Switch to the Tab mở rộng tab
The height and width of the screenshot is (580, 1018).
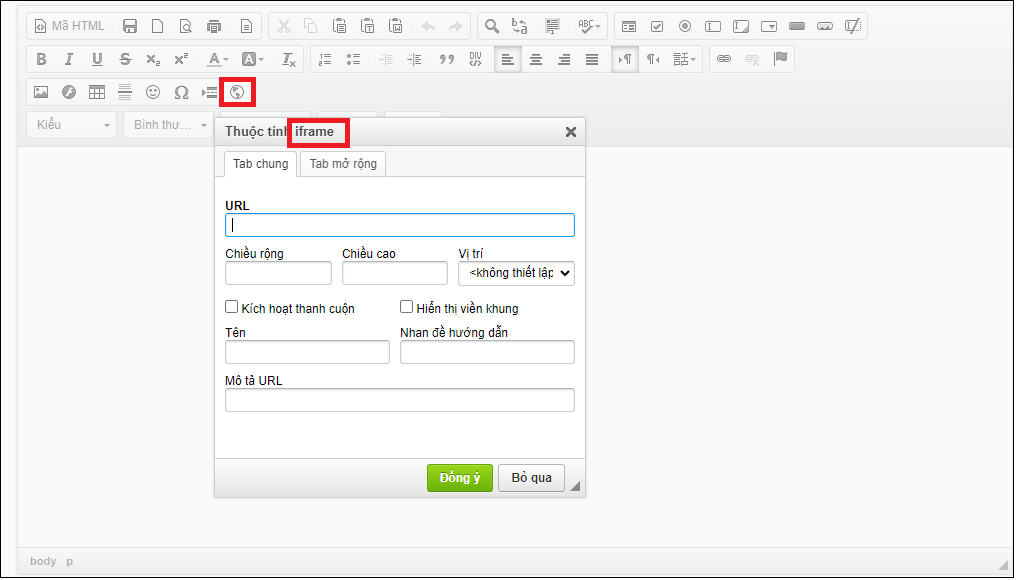tap(343, 163)
